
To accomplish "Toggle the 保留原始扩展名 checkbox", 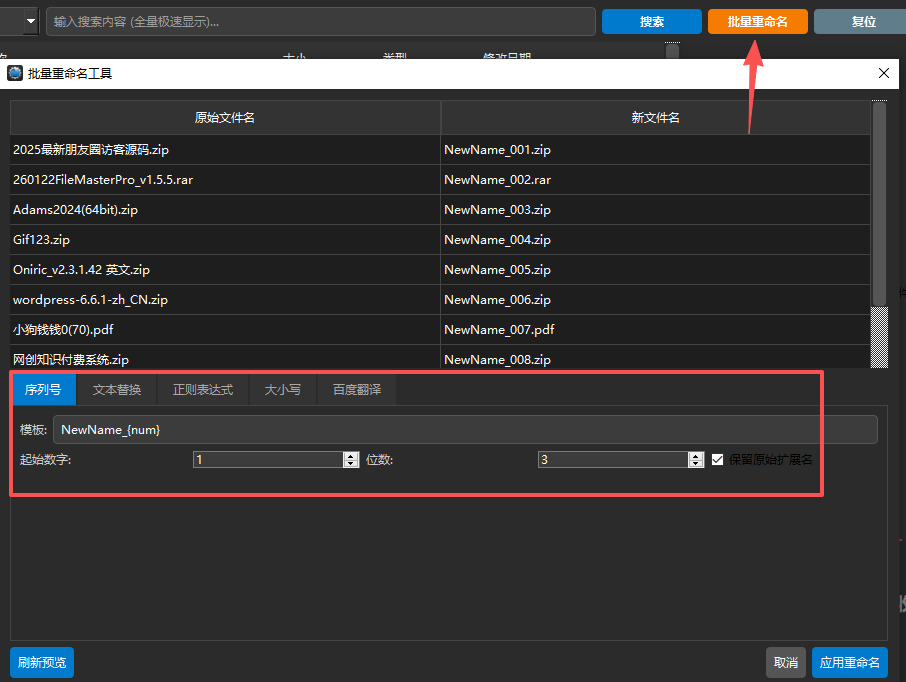I will (718, 460).
